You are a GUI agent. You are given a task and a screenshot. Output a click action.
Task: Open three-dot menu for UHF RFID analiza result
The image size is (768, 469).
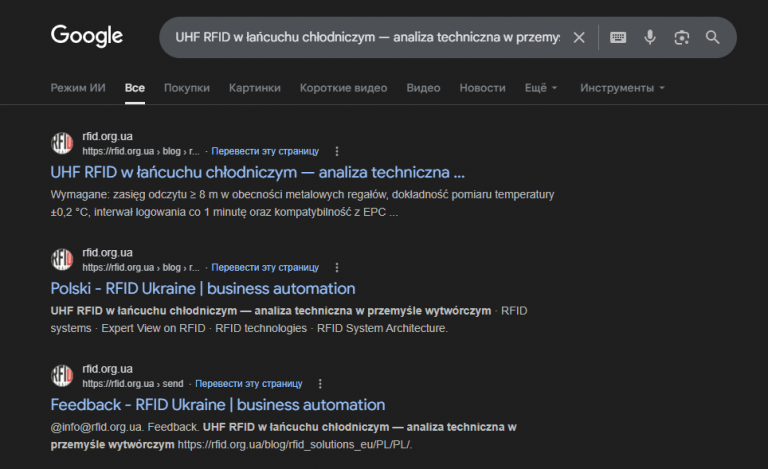coord(336,151)
